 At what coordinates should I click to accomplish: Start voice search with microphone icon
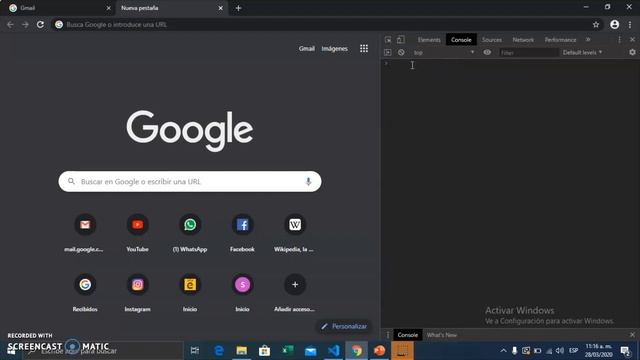308,181
